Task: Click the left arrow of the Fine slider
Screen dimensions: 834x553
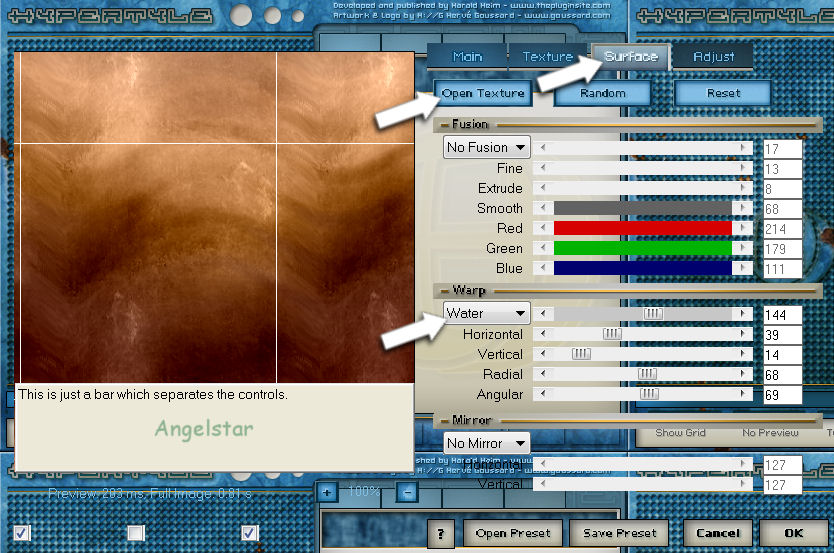Action: pyautogui.click(x=543, y=168)
